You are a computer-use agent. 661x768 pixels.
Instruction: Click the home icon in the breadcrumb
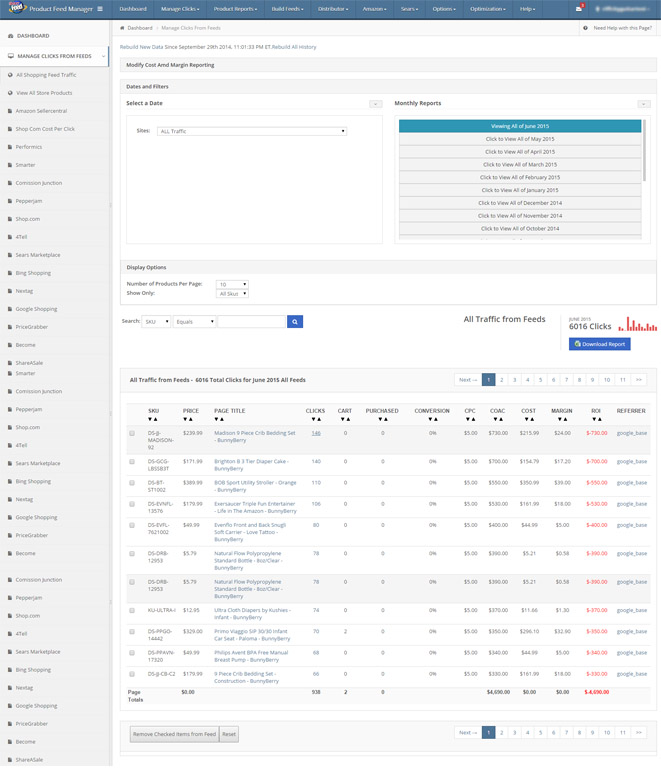[122, 28]
